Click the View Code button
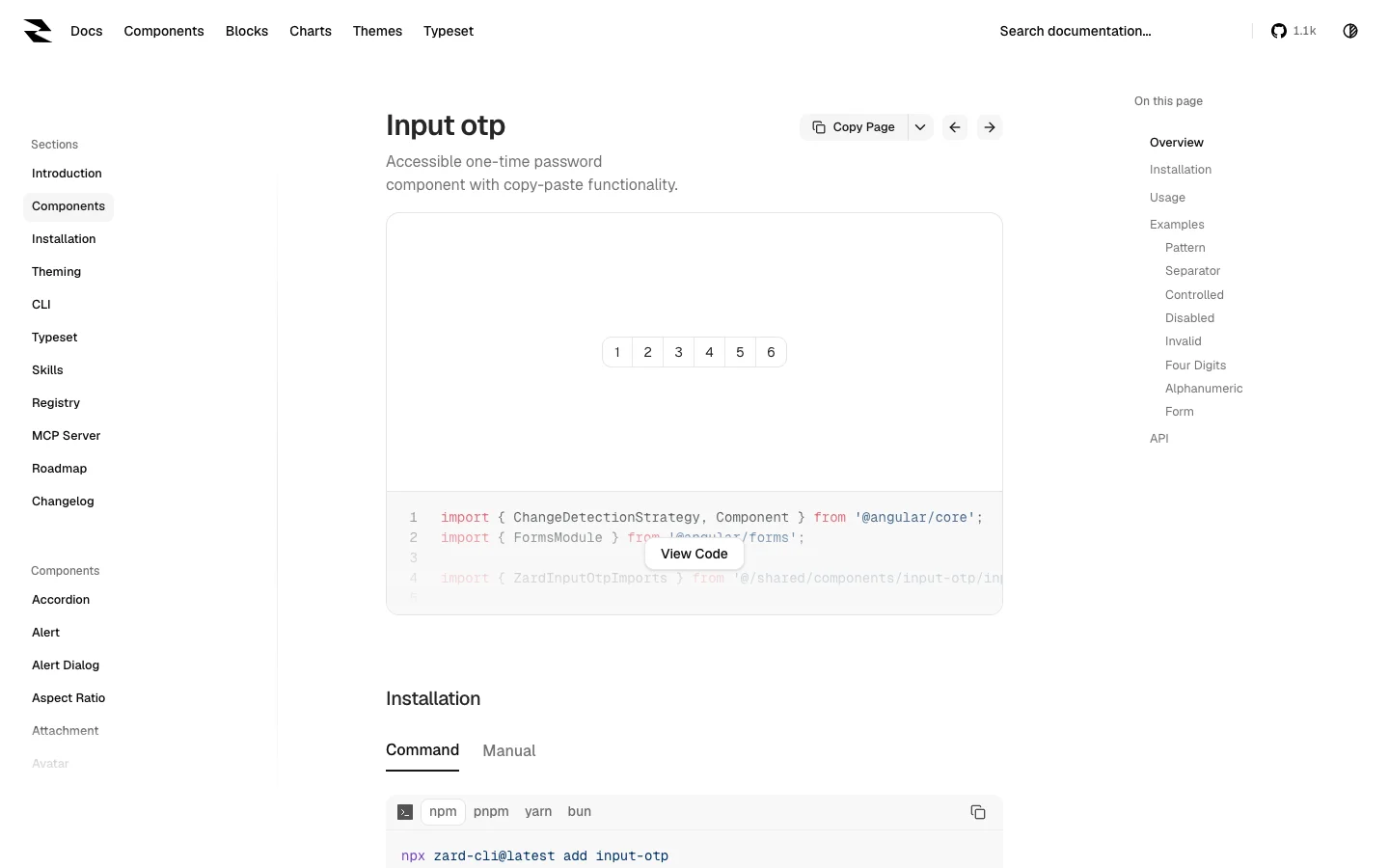1389x868 pixels. [x=694, y=554]
